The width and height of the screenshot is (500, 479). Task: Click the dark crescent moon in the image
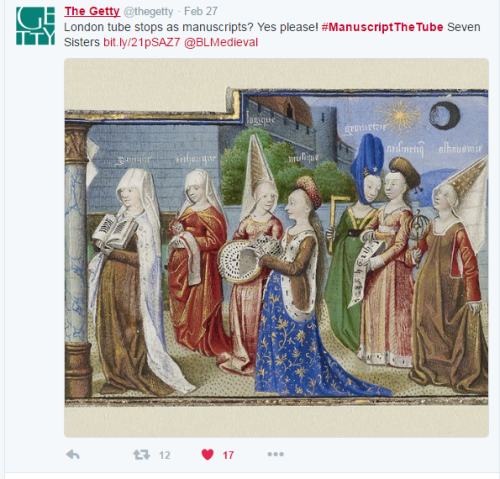click(445, 114)
